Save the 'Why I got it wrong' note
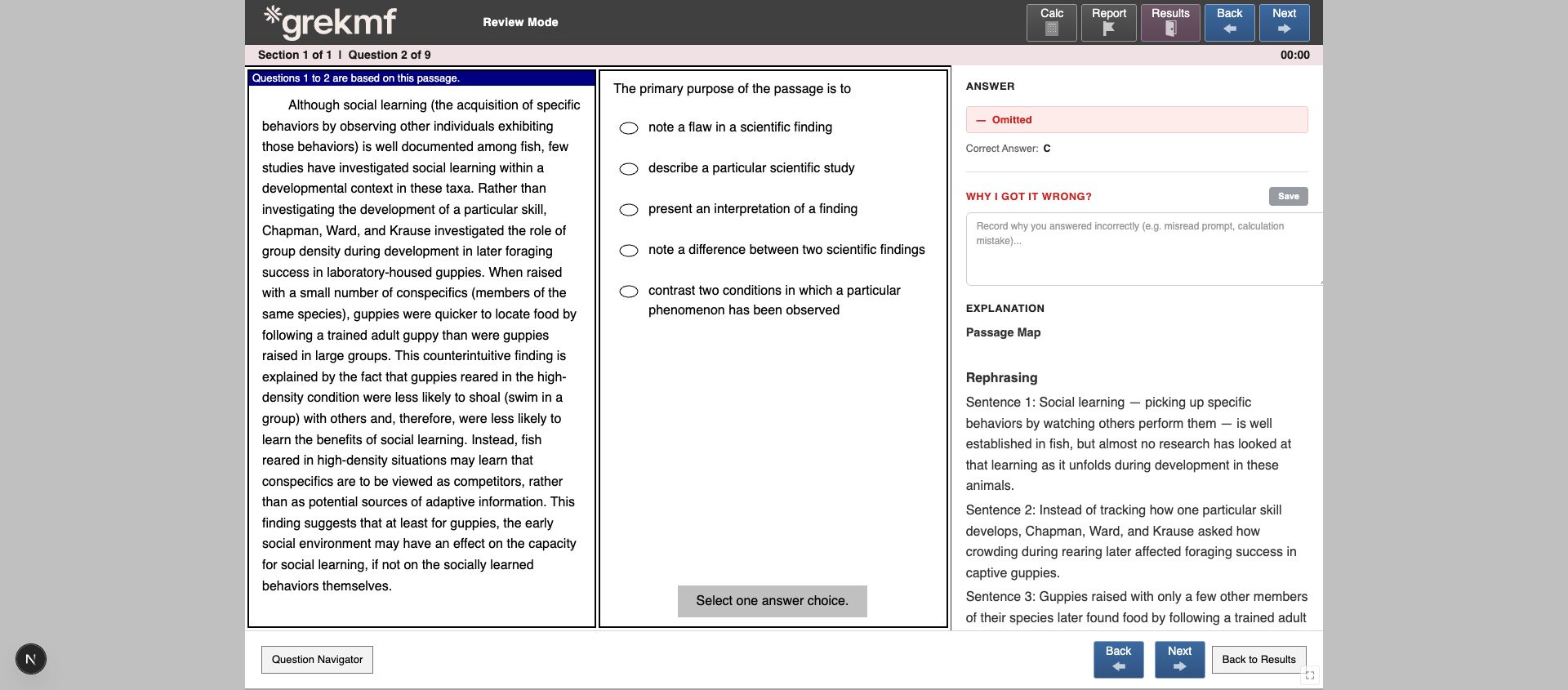1568x690 pixels. pyautogui.click(x=1288, y=196)
